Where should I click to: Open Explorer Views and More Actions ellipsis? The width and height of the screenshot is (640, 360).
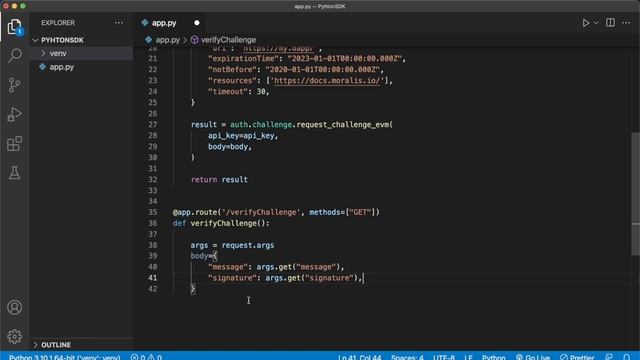click(x=119, y=23)
